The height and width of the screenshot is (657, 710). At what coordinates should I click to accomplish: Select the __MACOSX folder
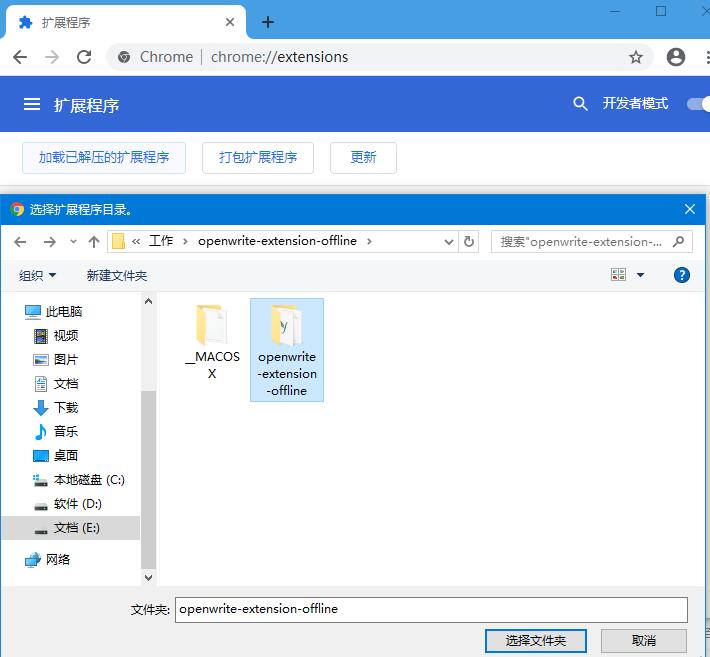click(212, 342)
